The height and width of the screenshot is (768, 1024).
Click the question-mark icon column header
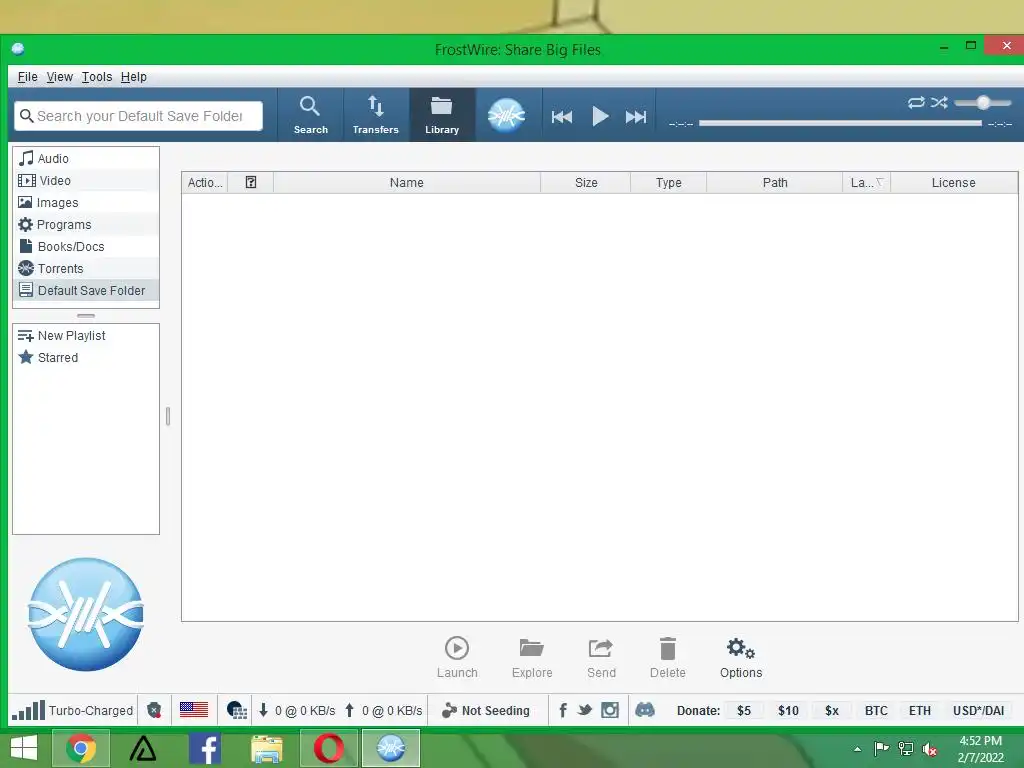point(251,183)
